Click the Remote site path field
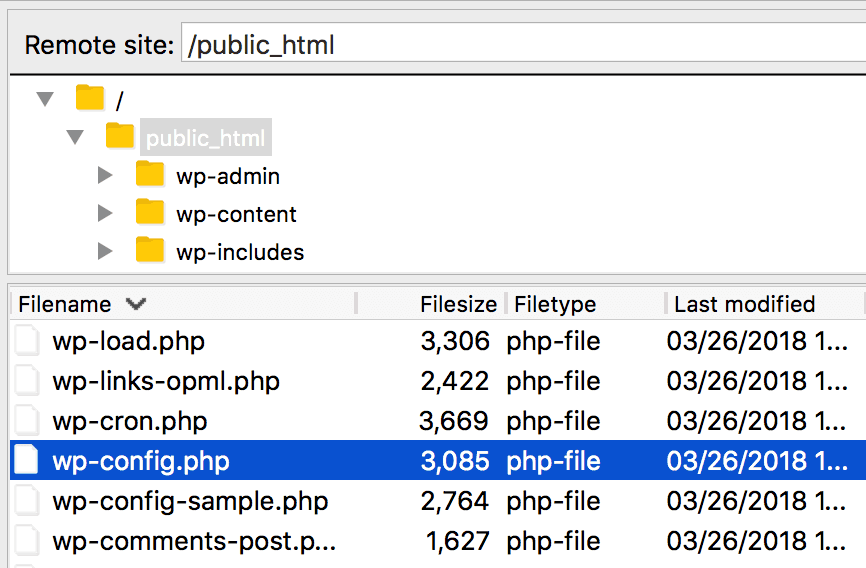This screenshot has height=568, width=866. (524, 43)
